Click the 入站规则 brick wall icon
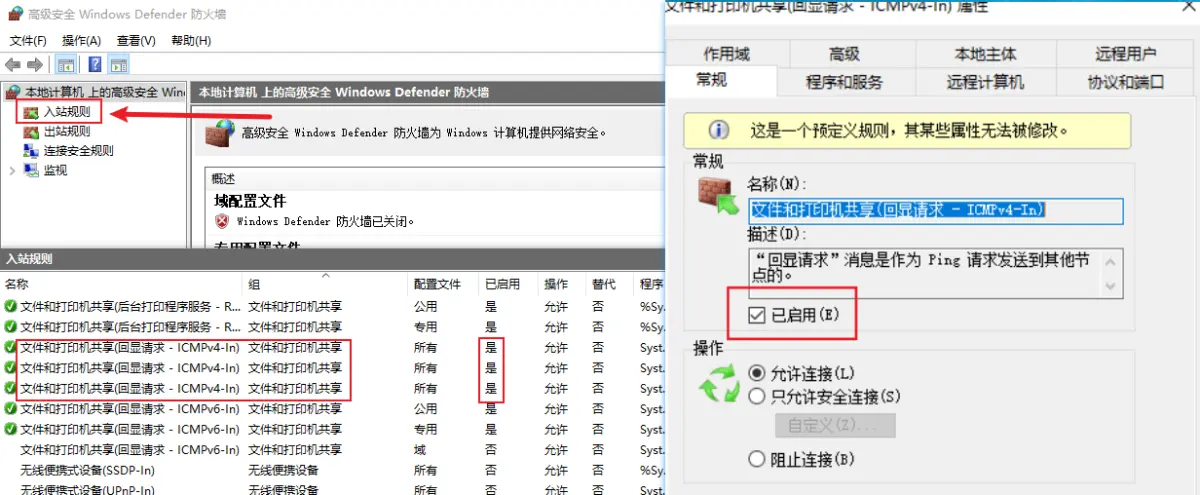The image size is (1200, 495). (32, 112)
